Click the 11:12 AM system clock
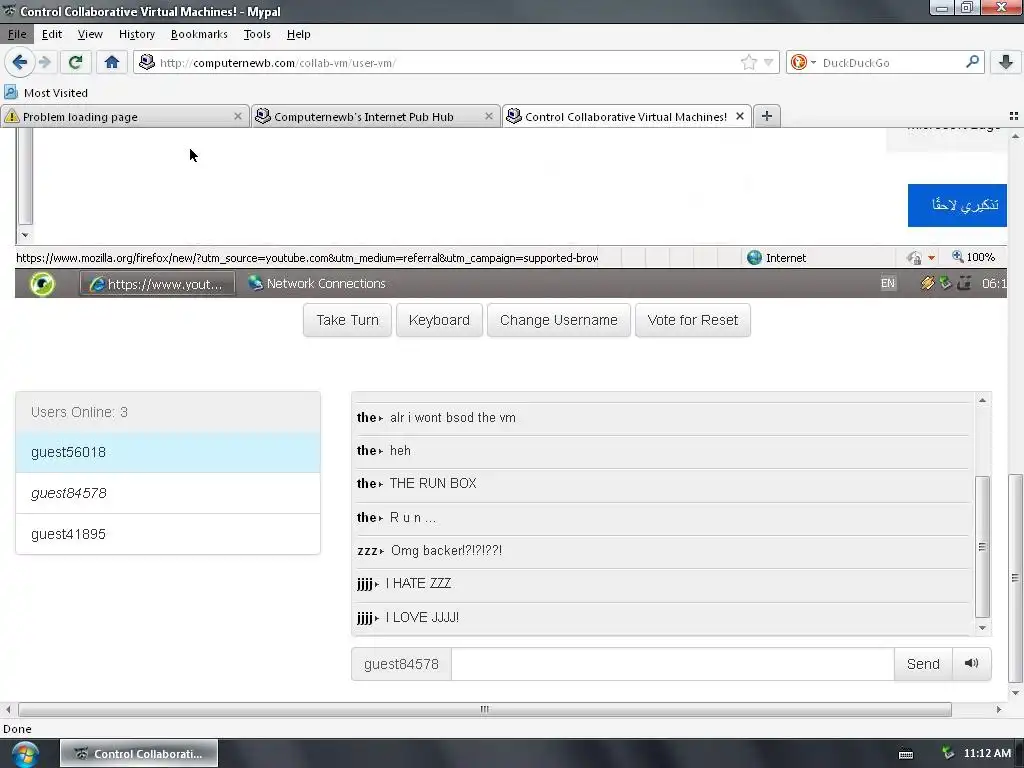The image size is (1024, 768). (x=987, y=754)
